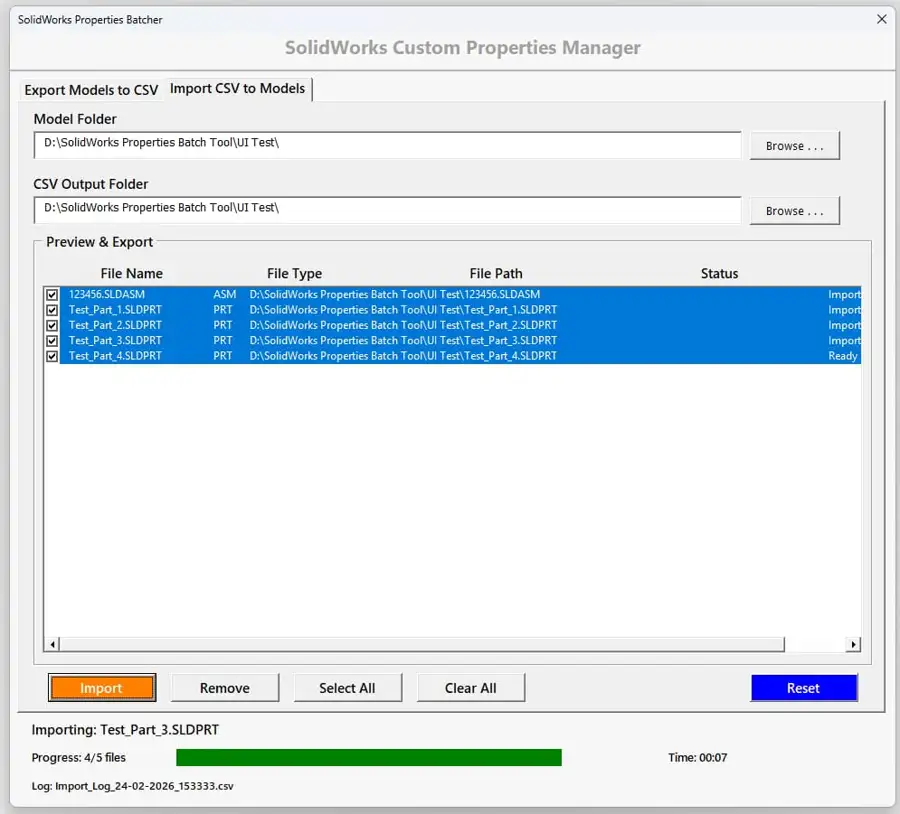
Task: Uncheck Test_Part_2.SLDPRT in the list
Action: pyautogui.click(x=51, y=325)
